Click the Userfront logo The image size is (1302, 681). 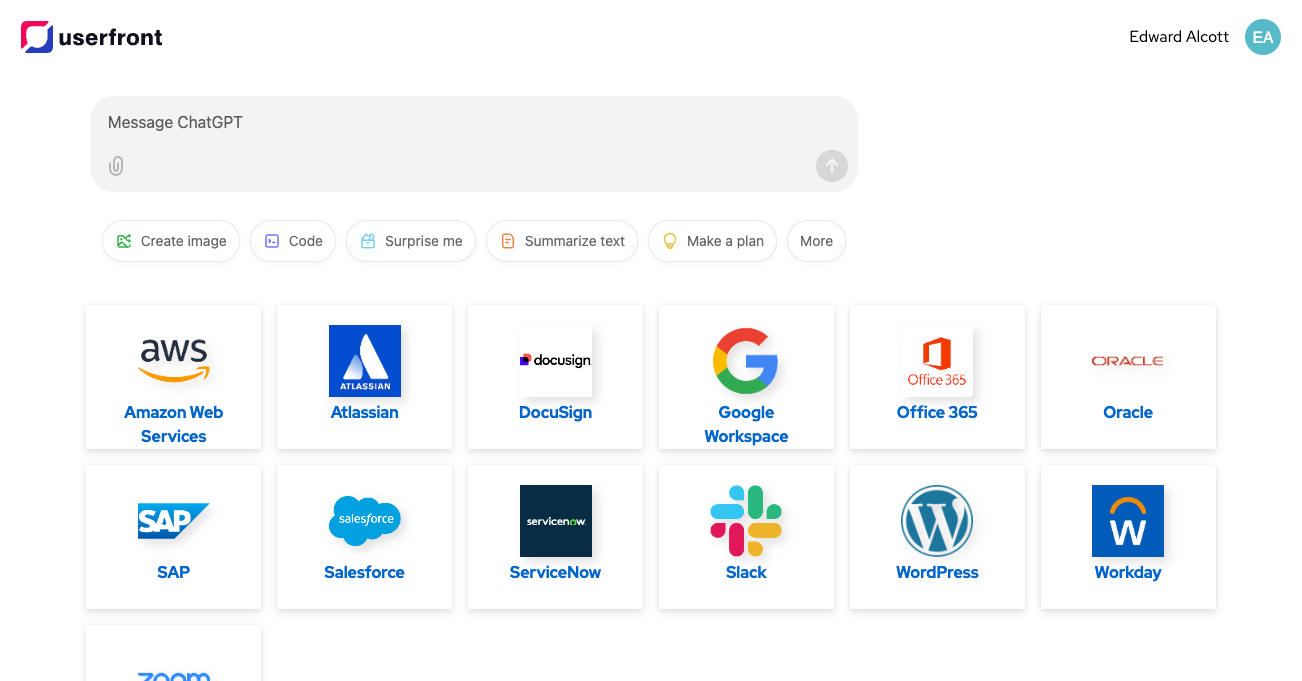point(91,38)
